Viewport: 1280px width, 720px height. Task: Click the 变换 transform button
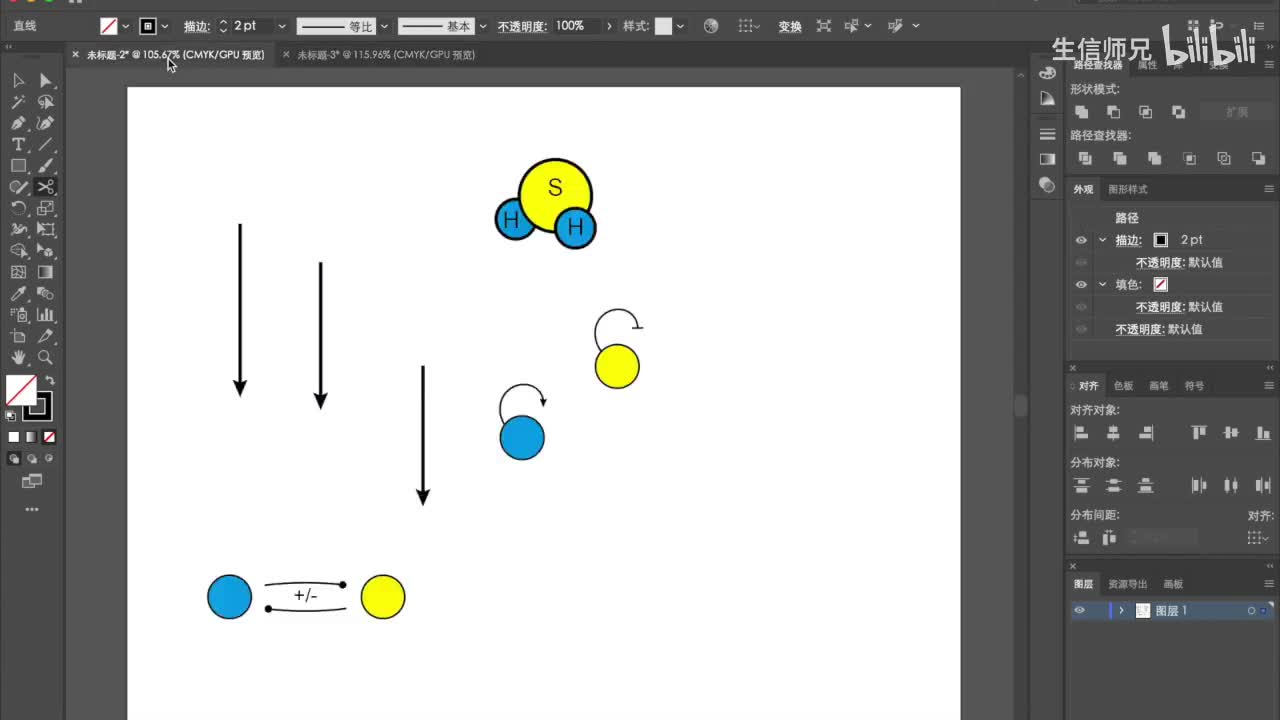pos(790,26)
